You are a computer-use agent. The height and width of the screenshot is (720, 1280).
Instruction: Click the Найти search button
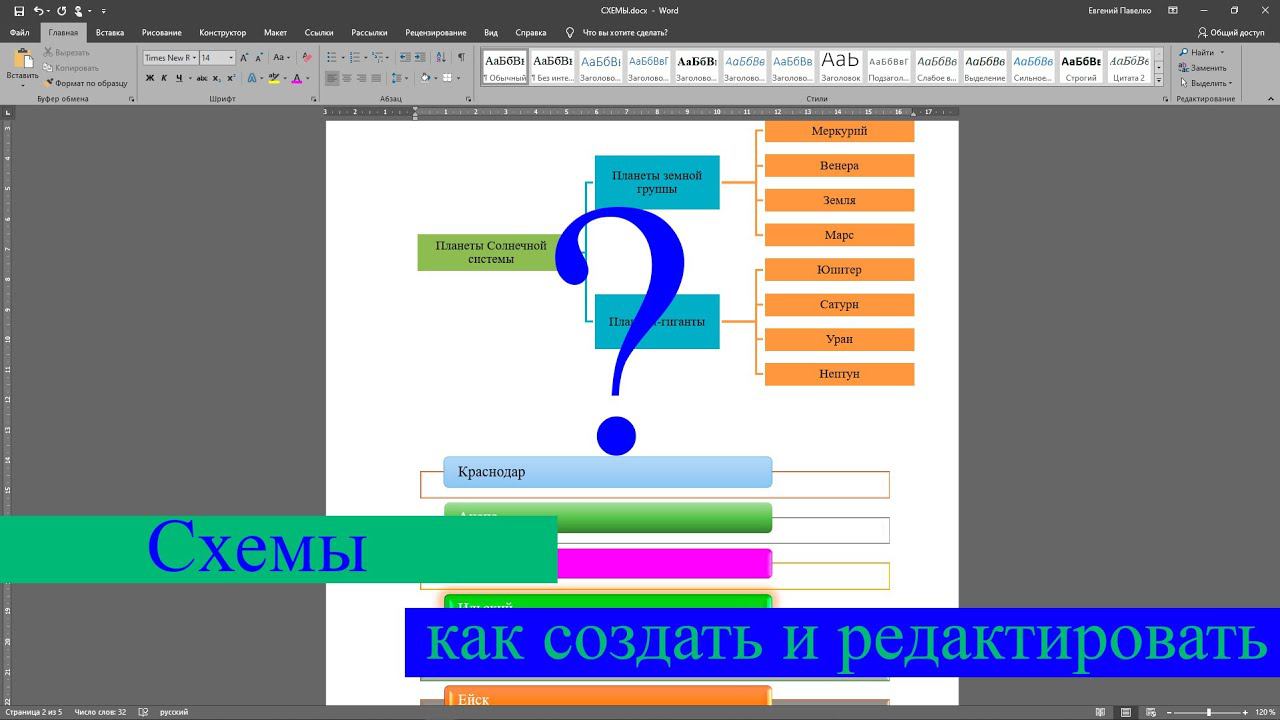tap(1196, 52)
